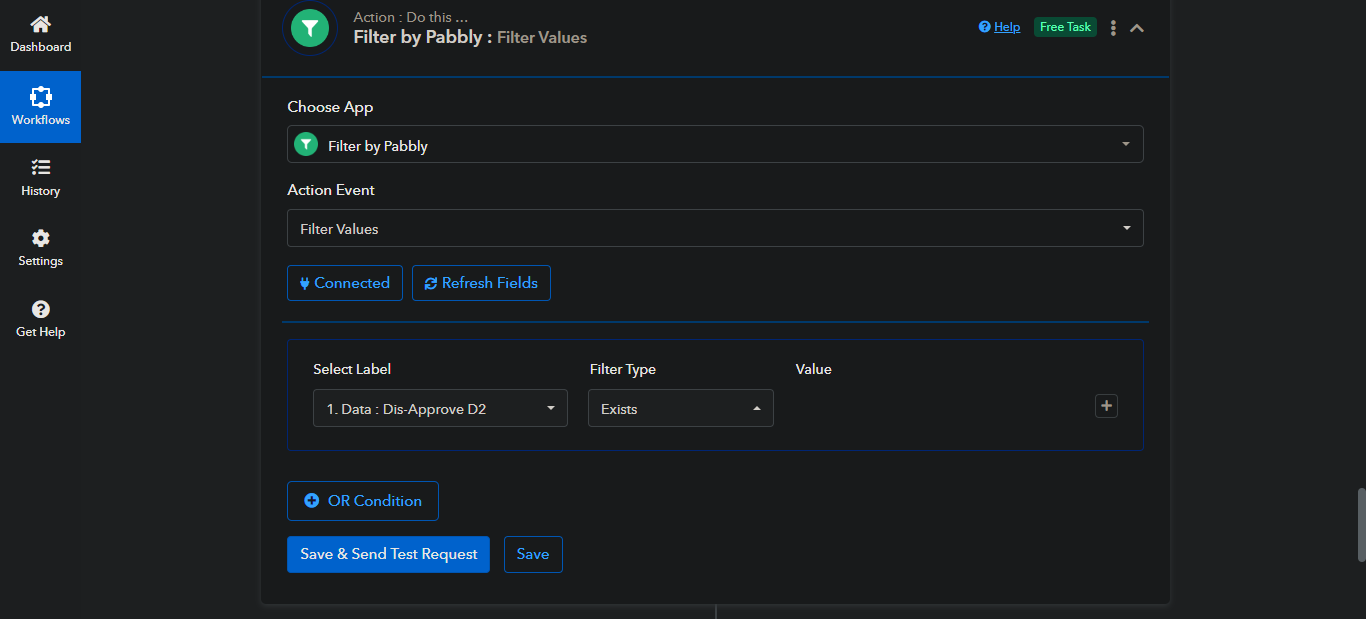Click the Free Task badge
Viewport: 1366px width, 619px height.
point(1065,27)
